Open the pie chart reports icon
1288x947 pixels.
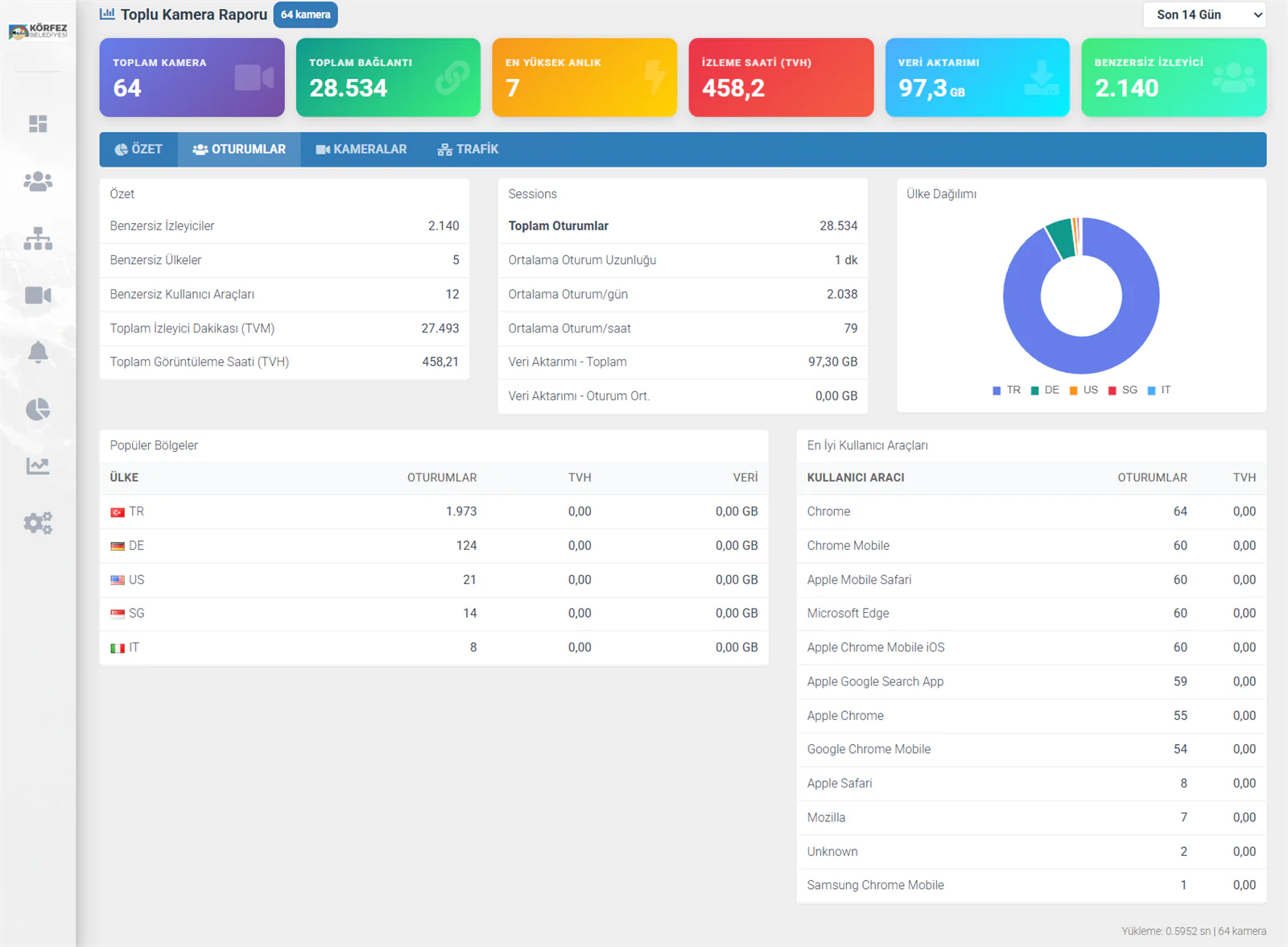pos(38,409)
